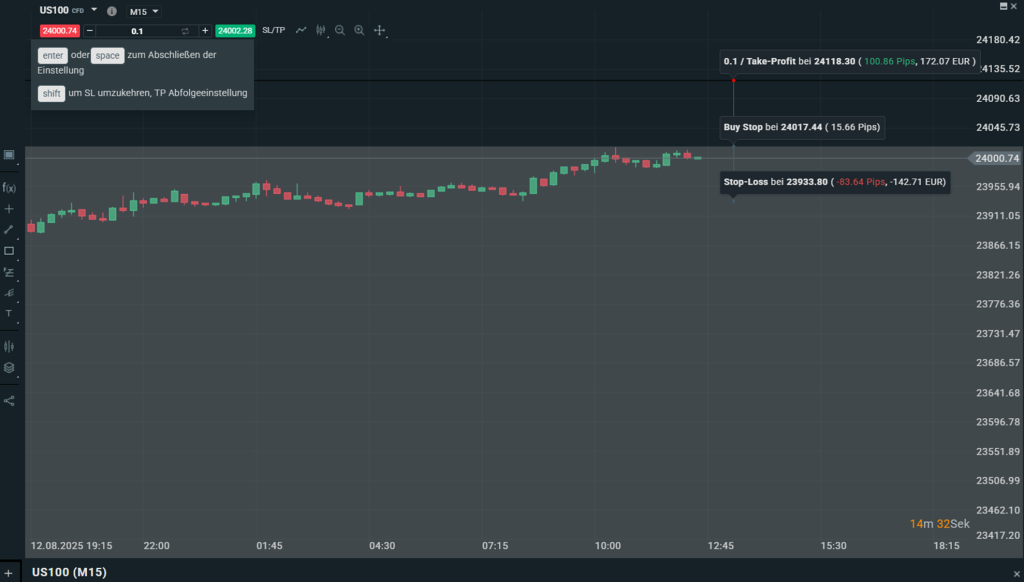
Task: Add a new chart with bottom plus
Action: pos(8,573)
